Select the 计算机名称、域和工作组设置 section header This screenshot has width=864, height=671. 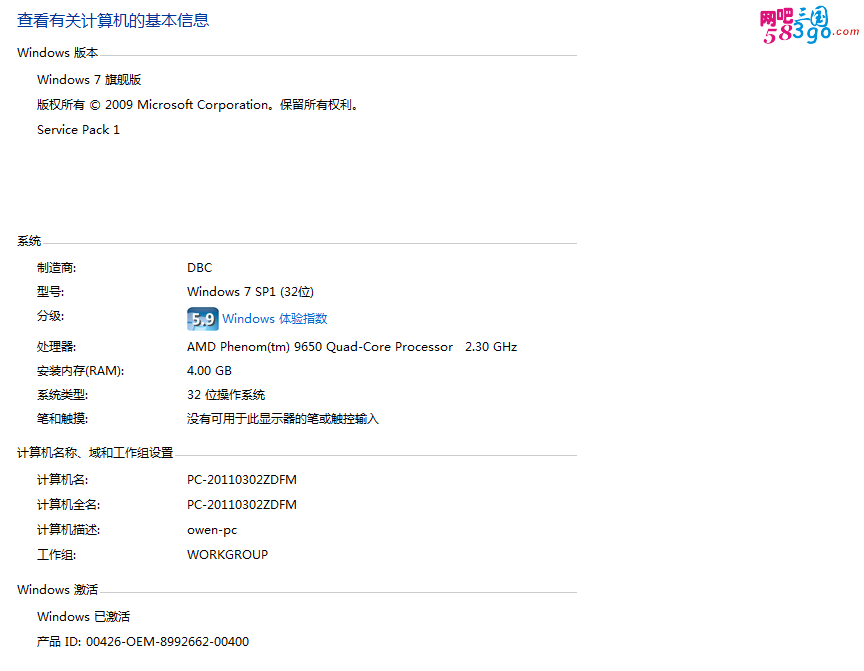pos(95,453)
